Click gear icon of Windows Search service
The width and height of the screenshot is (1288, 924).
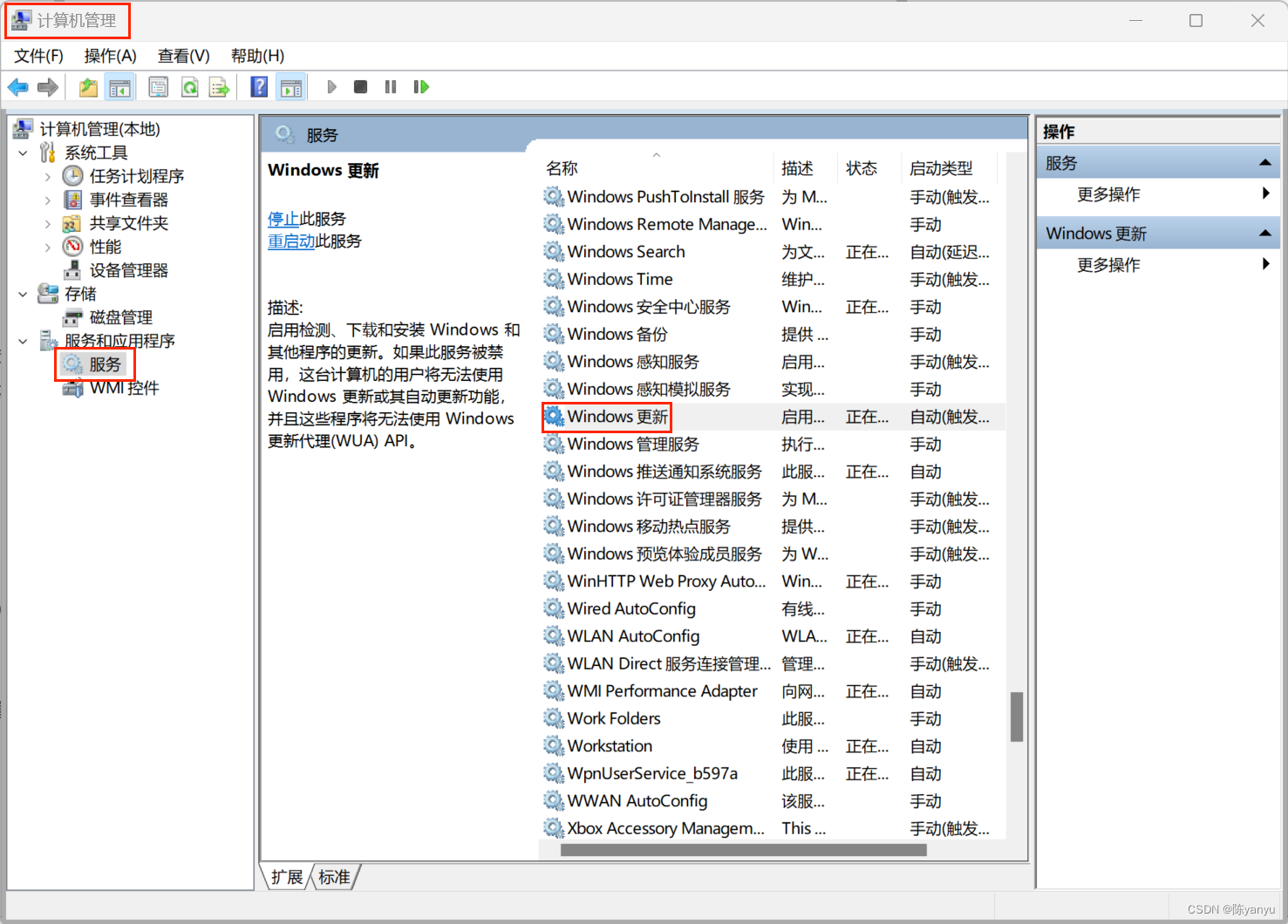(554, 251)
